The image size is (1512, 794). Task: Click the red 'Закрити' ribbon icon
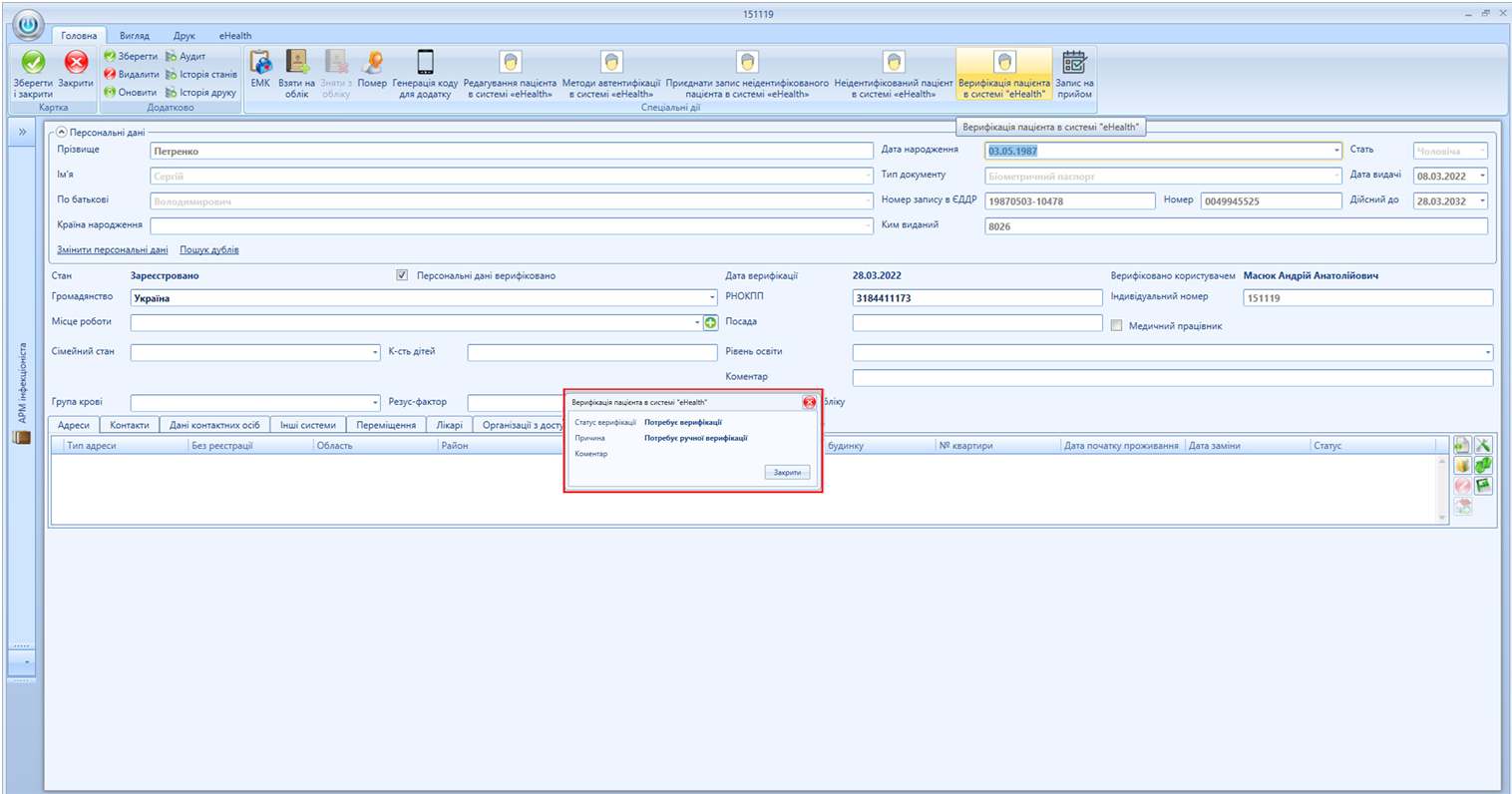click(x=76, y=62)
